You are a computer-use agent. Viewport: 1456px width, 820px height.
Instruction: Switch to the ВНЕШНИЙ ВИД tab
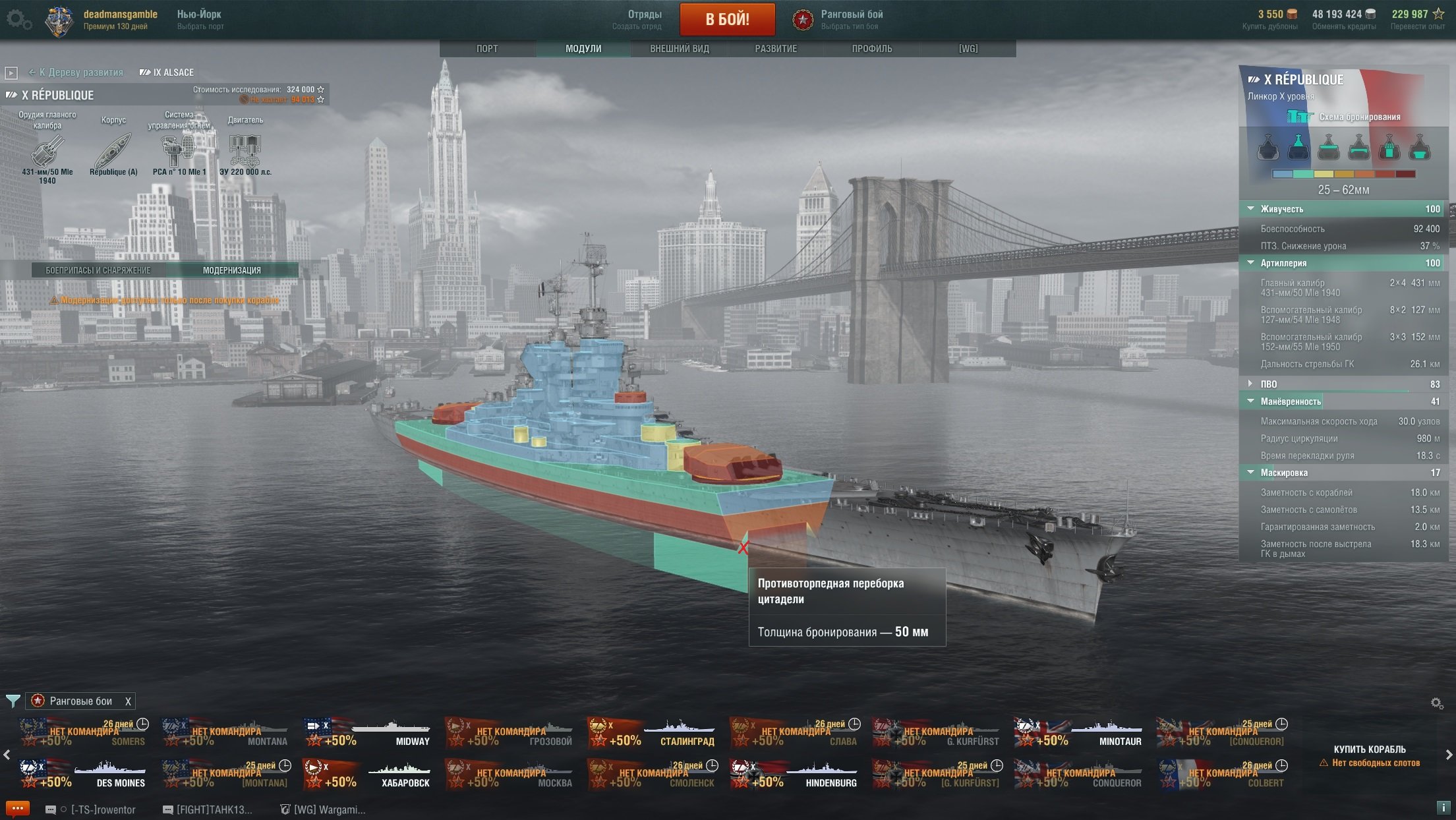click(680, 49)
